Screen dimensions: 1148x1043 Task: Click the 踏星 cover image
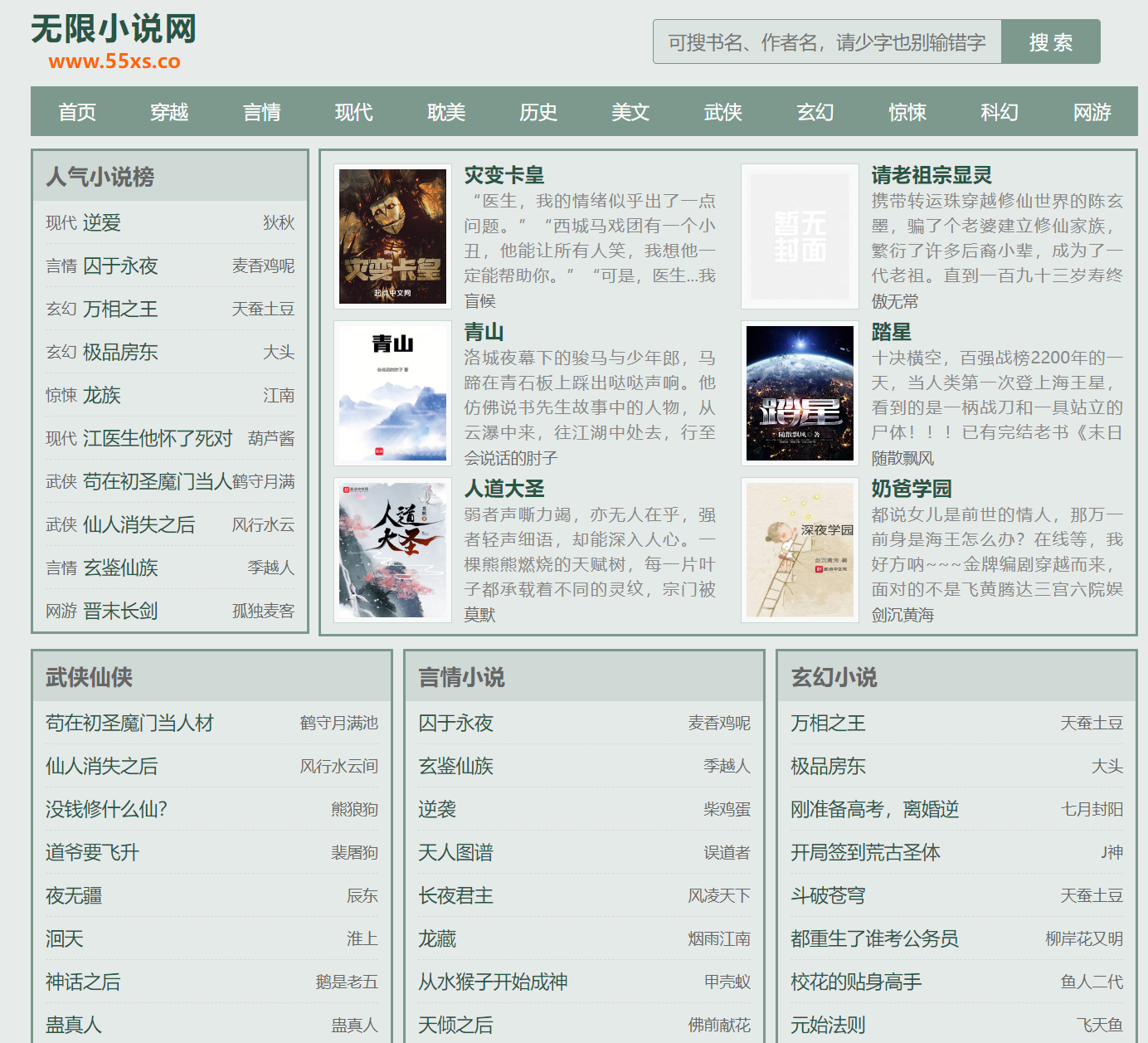point(800,392)
